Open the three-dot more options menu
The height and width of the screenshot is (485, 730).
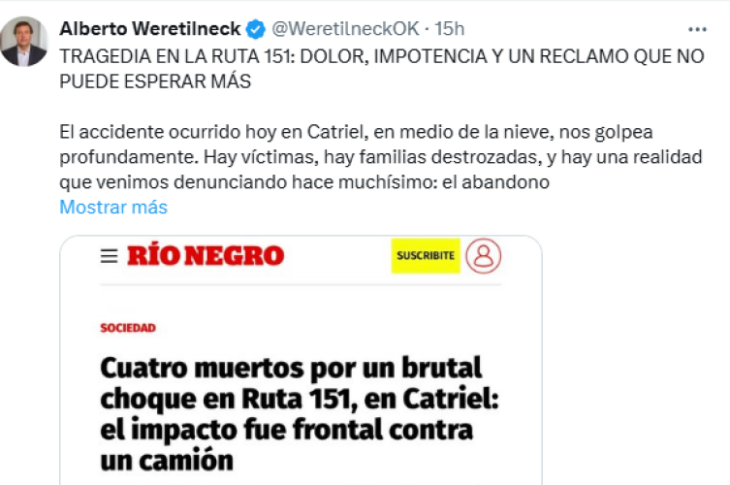(697, 29)
